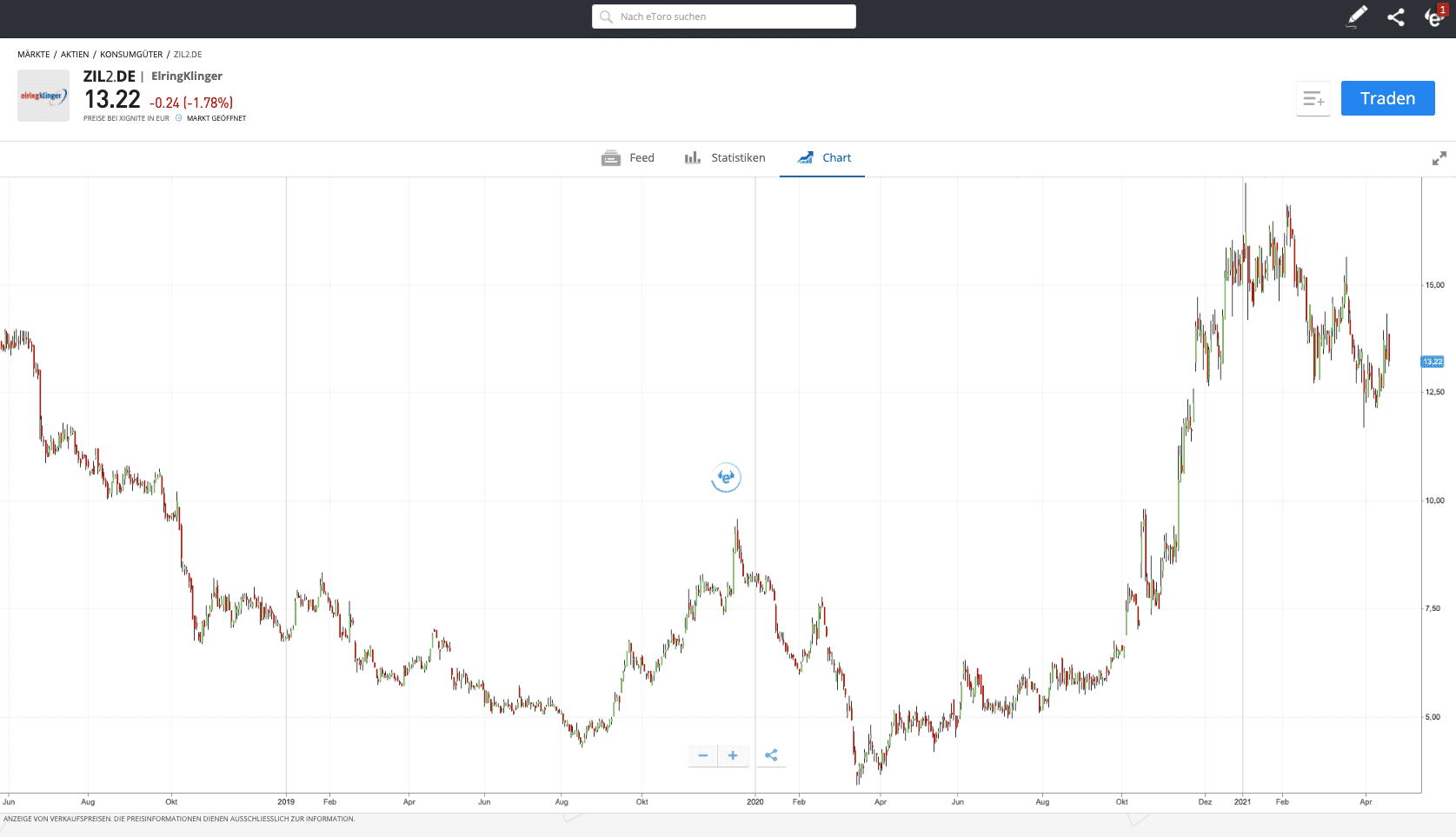Expand chart to fullscreen
Image resolution: width=1456 pixels, height=837 pixels.
coord(1439,158)
